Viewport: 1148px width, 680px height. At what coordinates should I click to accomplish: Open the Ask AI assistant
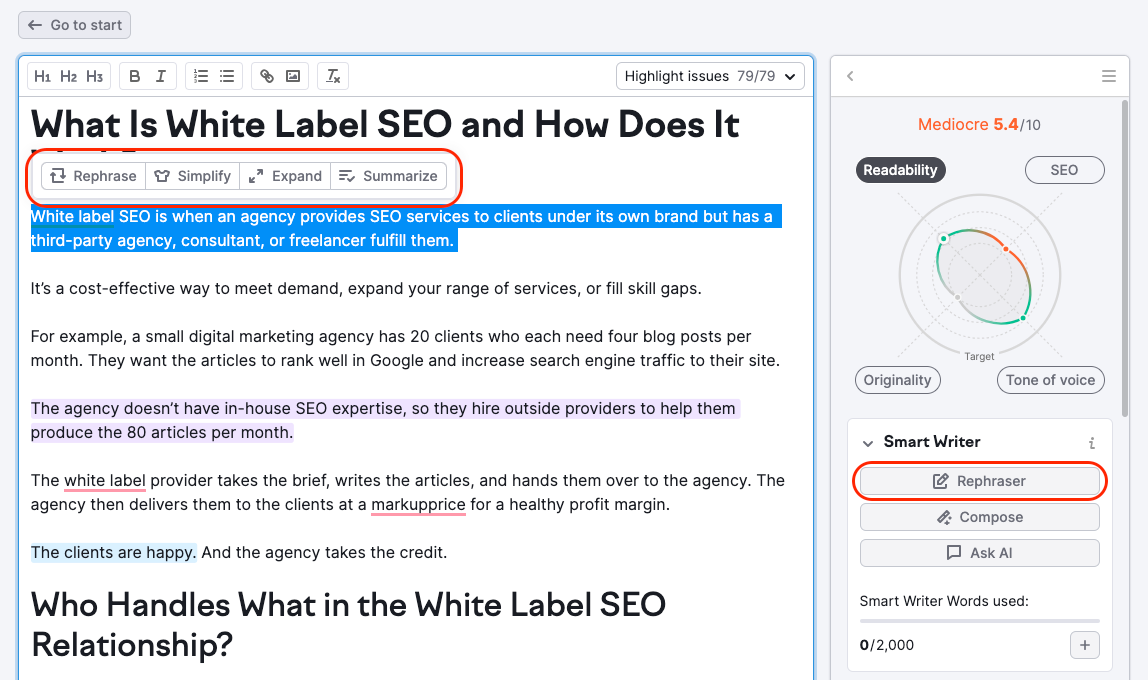pos(979,552)
